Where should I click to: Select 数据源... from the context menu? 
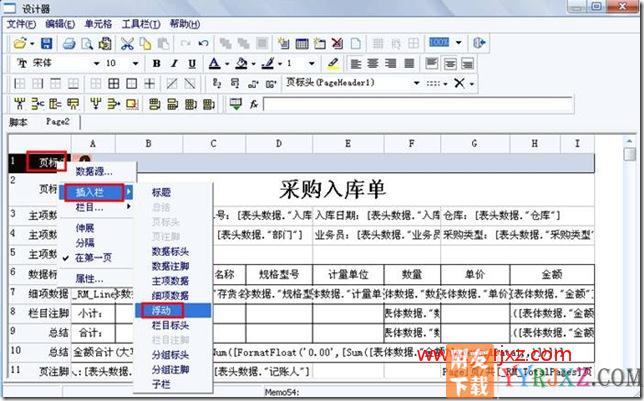[94, 171]
